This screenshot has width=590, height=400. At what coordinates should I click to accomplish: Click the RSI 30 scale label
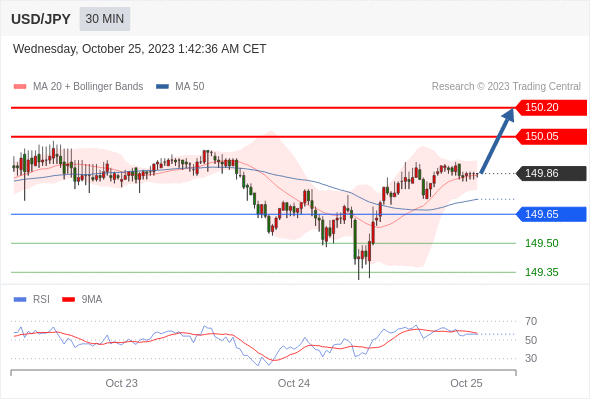531,358
